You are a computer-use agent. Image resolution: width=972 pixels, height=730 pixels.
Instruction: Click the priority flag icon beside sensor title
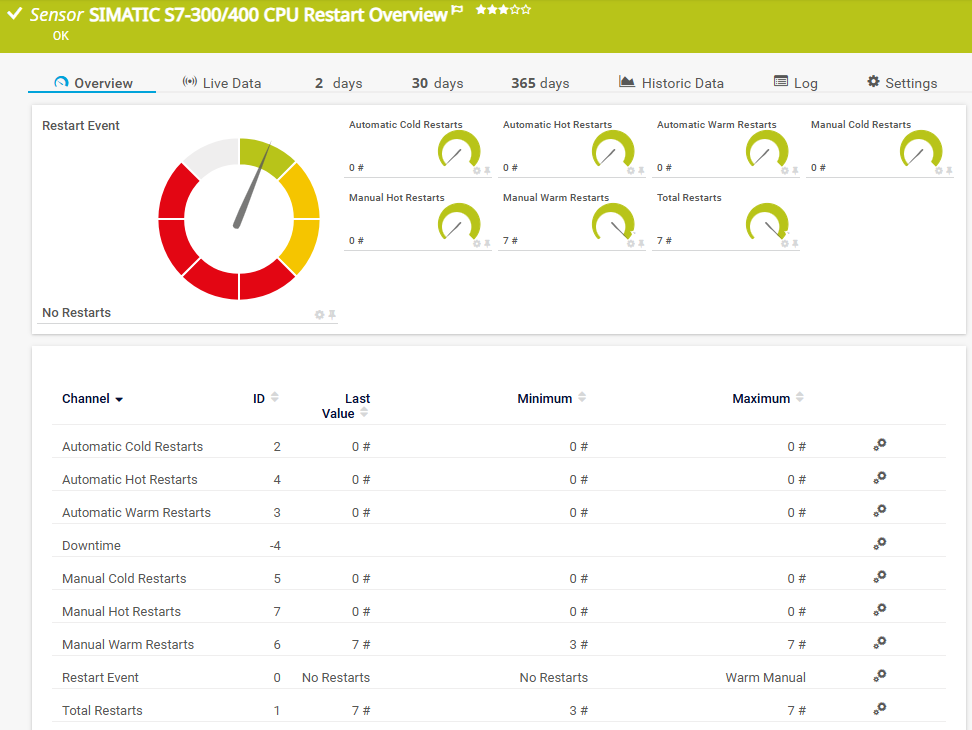coord(458,12)
